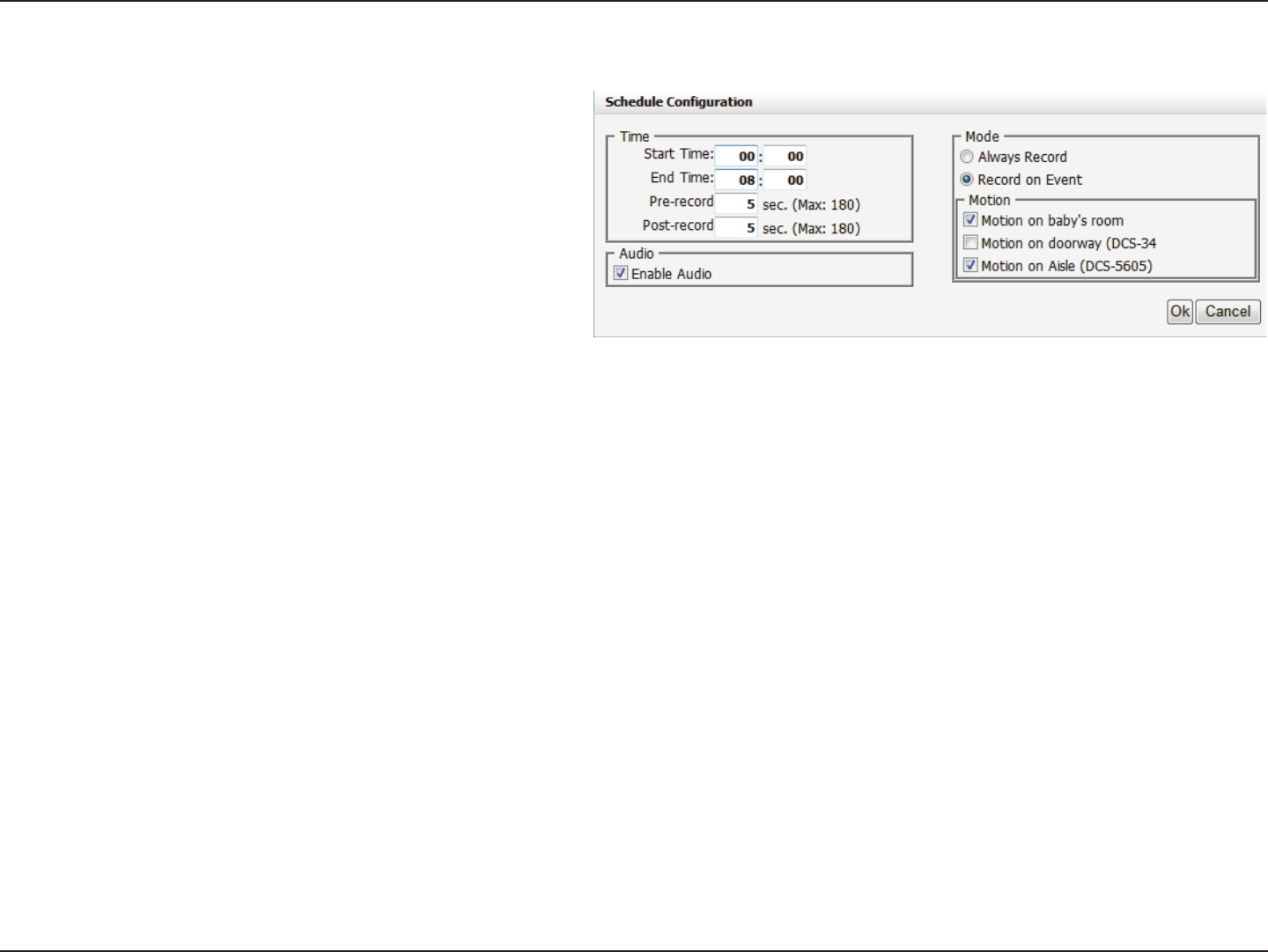Select the Record on Event option
The image size is (1268, 952).
point(967,179)
